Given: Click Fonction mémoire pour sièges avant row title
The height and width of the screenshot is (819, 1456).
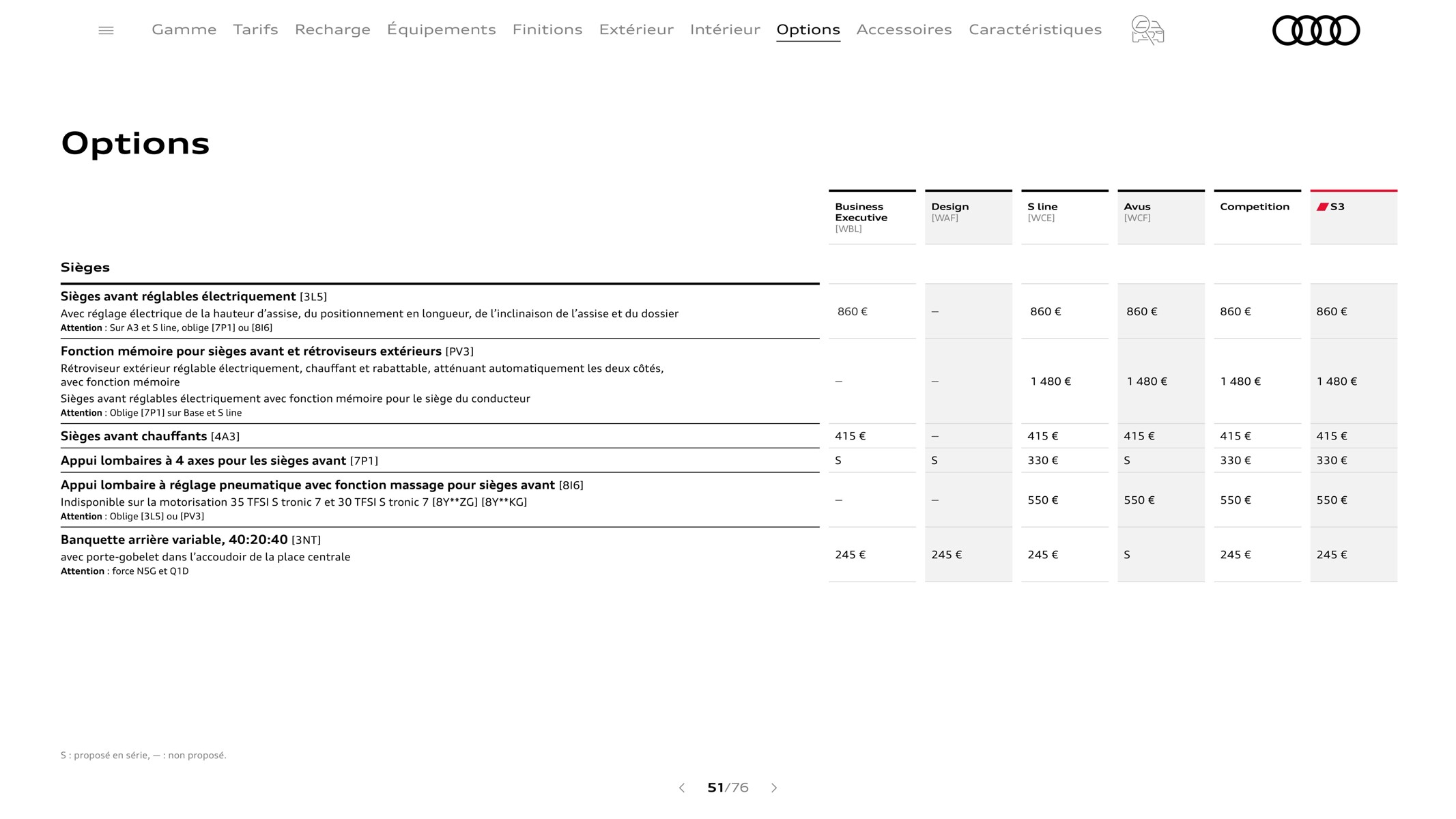Looking at the screenshot, I should (267, 351).
